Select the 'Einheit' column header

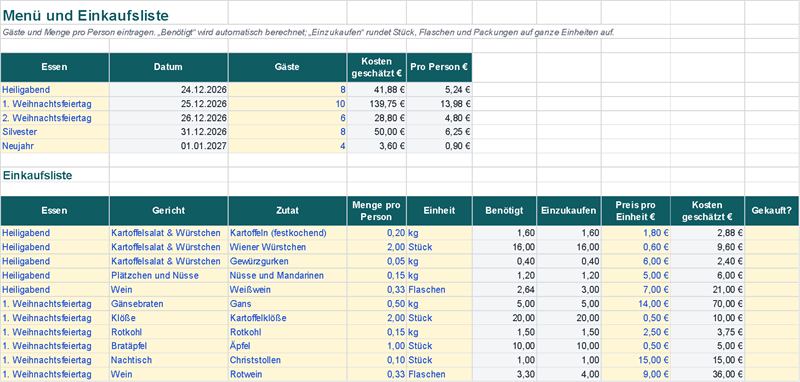pyautogui.click(x=439, y=211)
